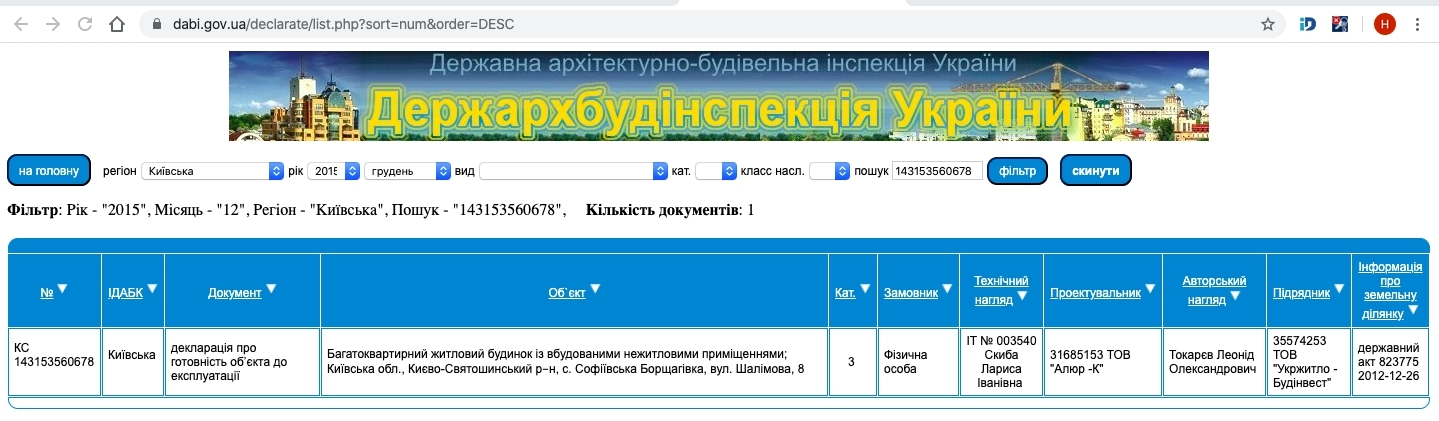Click the Кількість документів count text
The height and width of the screenshot is (421, 1439).
[670, 210]
